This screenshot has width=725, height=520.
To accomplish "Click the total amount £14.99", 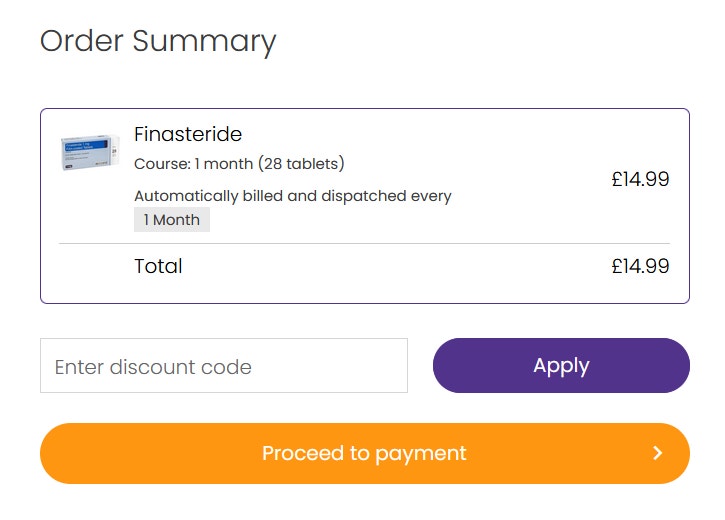I will (x=640, y=266).
